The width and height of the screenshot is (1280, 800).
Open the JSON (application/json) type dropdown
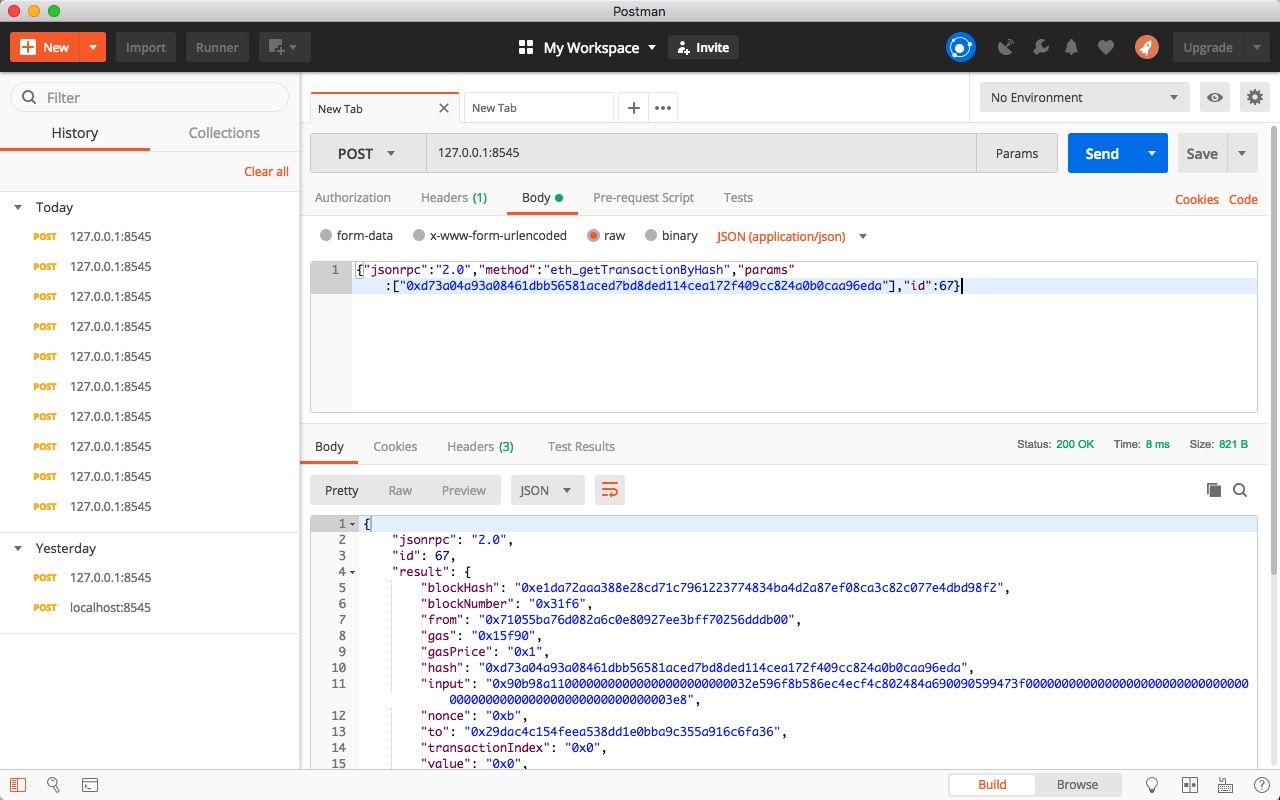792,237
